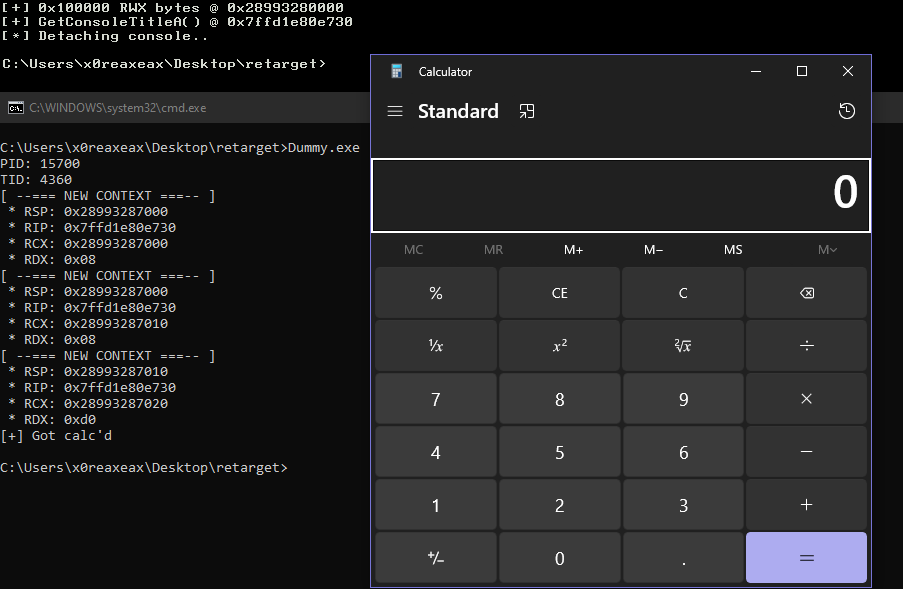Open the Calculator history panel
The image size is (903, 589).
point(847,111)
